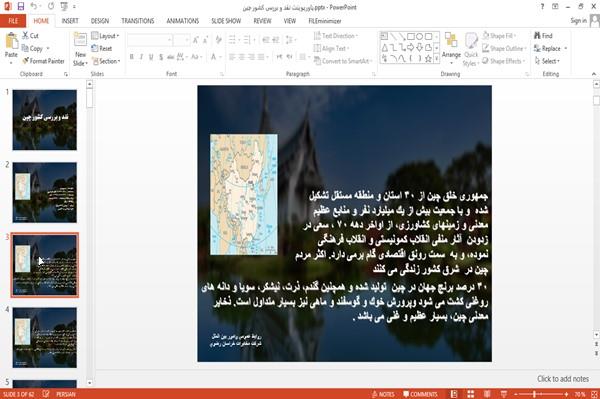This screenshot has width=600, height=399.
Task: Expand the Select dropdown in Editing group
Action: pyautogui.click(x=547, y=61)
